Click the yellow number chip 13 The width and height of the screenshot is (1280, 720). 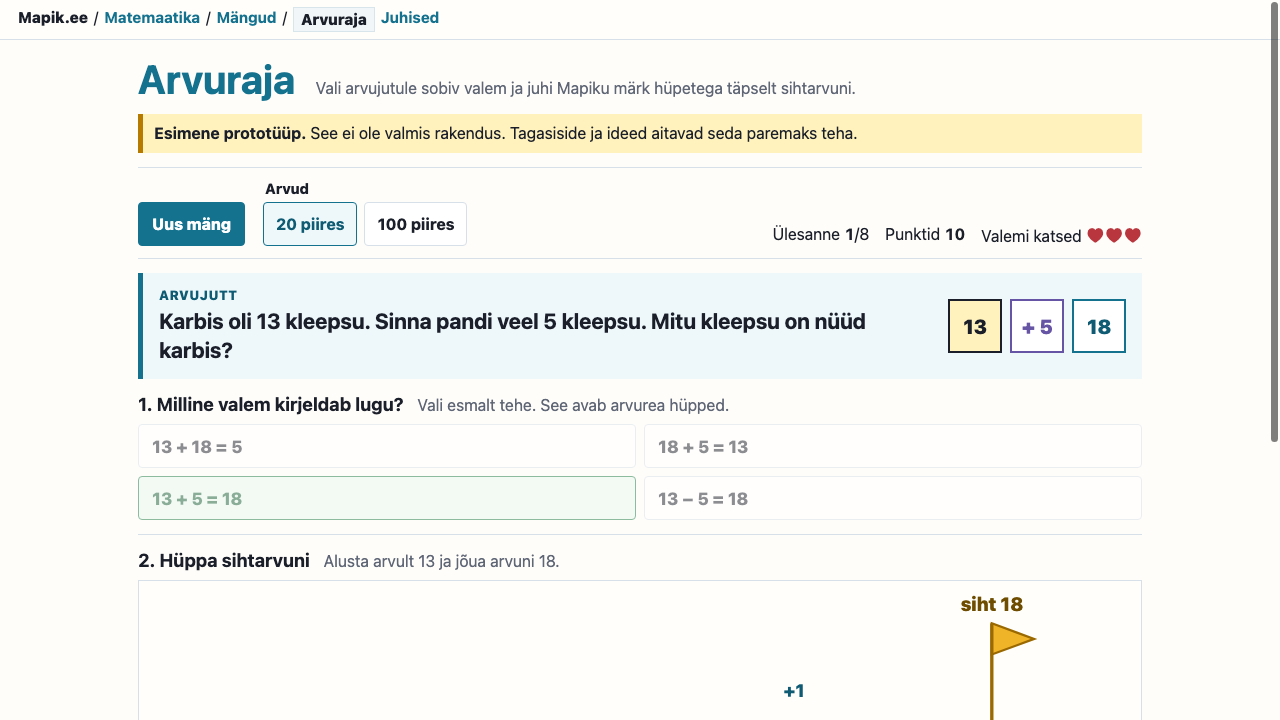[x=975, y=326]
